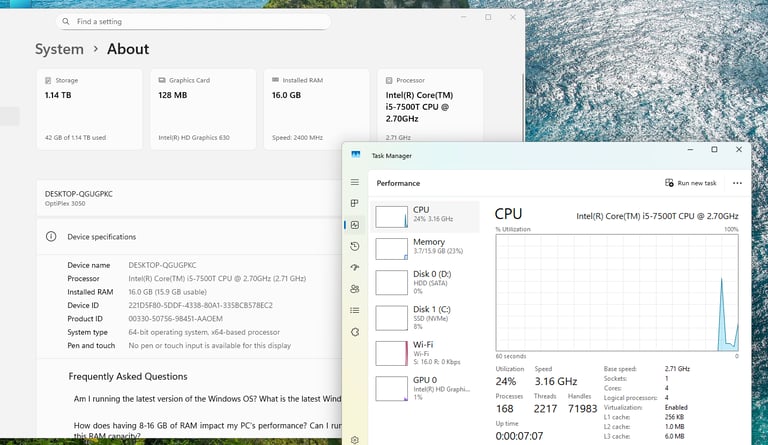Select GPU 0 performance entry
Screen dimensions: 768x445
(x=425, y=388)
